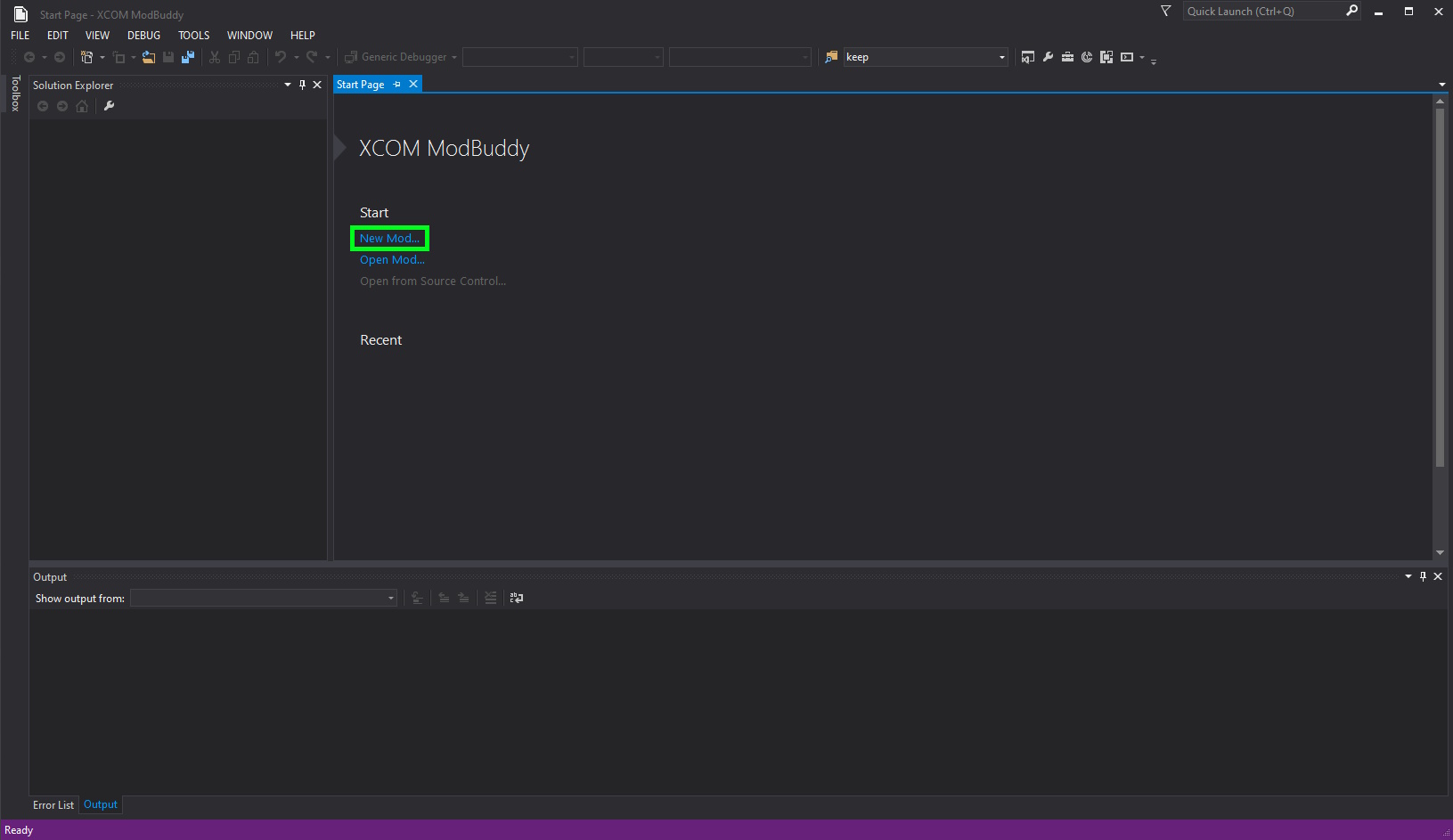Toggle the pin on Start Page tab

[397, 85]
